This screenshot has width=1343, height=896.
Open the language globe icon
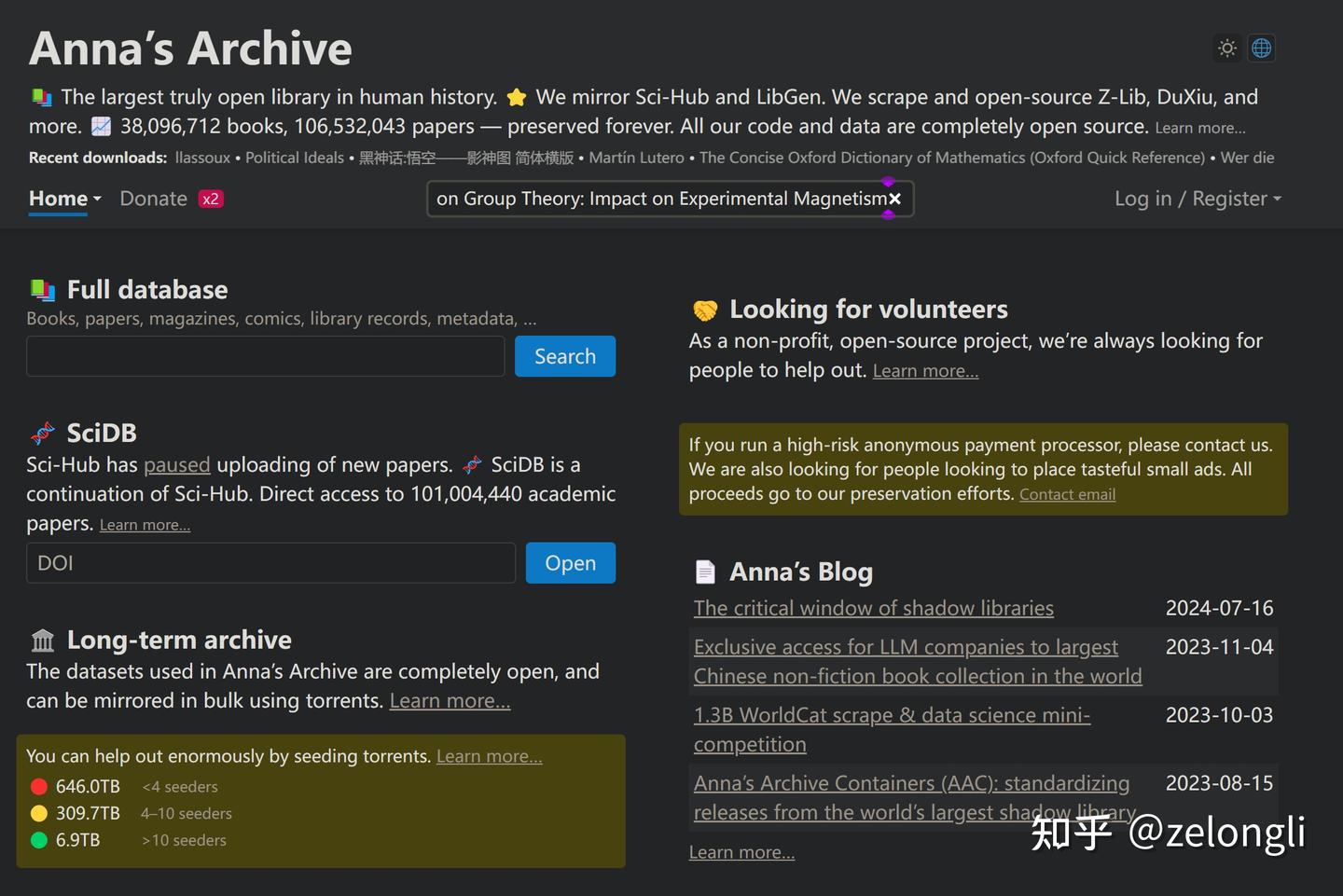pos(1262,48)
